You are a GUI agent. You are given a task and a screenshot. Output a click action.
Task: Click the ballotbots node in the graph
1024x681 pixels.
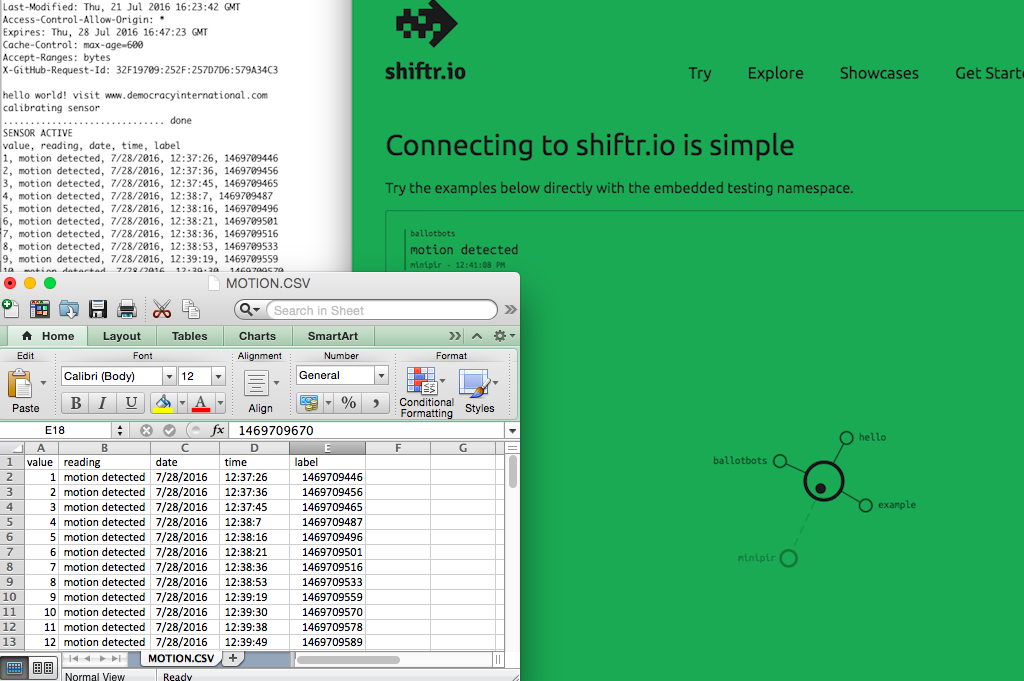point(780,461)
